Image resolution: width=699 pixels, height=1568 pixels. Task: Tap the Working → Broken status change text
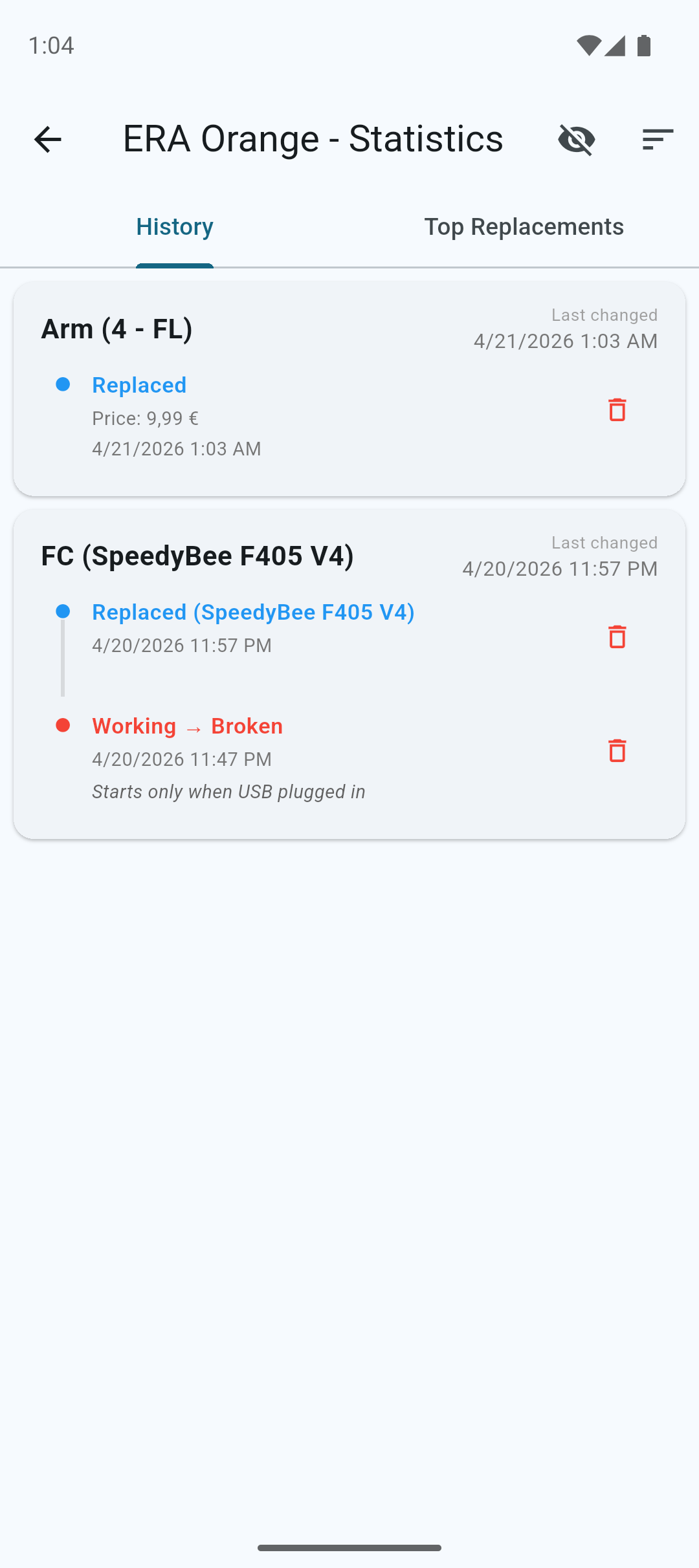pyautogui.click(x=187, y=726)
